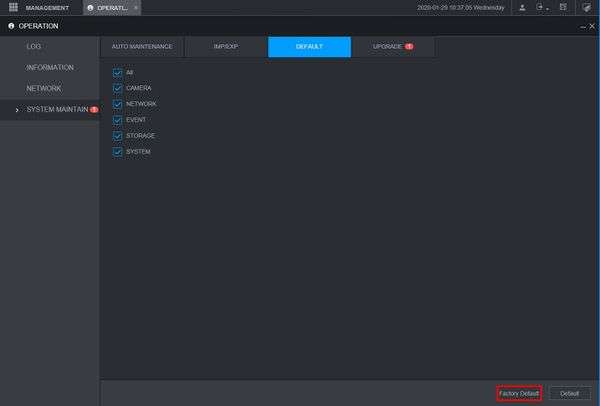Screen dimensions: 600x406
Task: Open the Log section in the sidebar
Action: 50,46
